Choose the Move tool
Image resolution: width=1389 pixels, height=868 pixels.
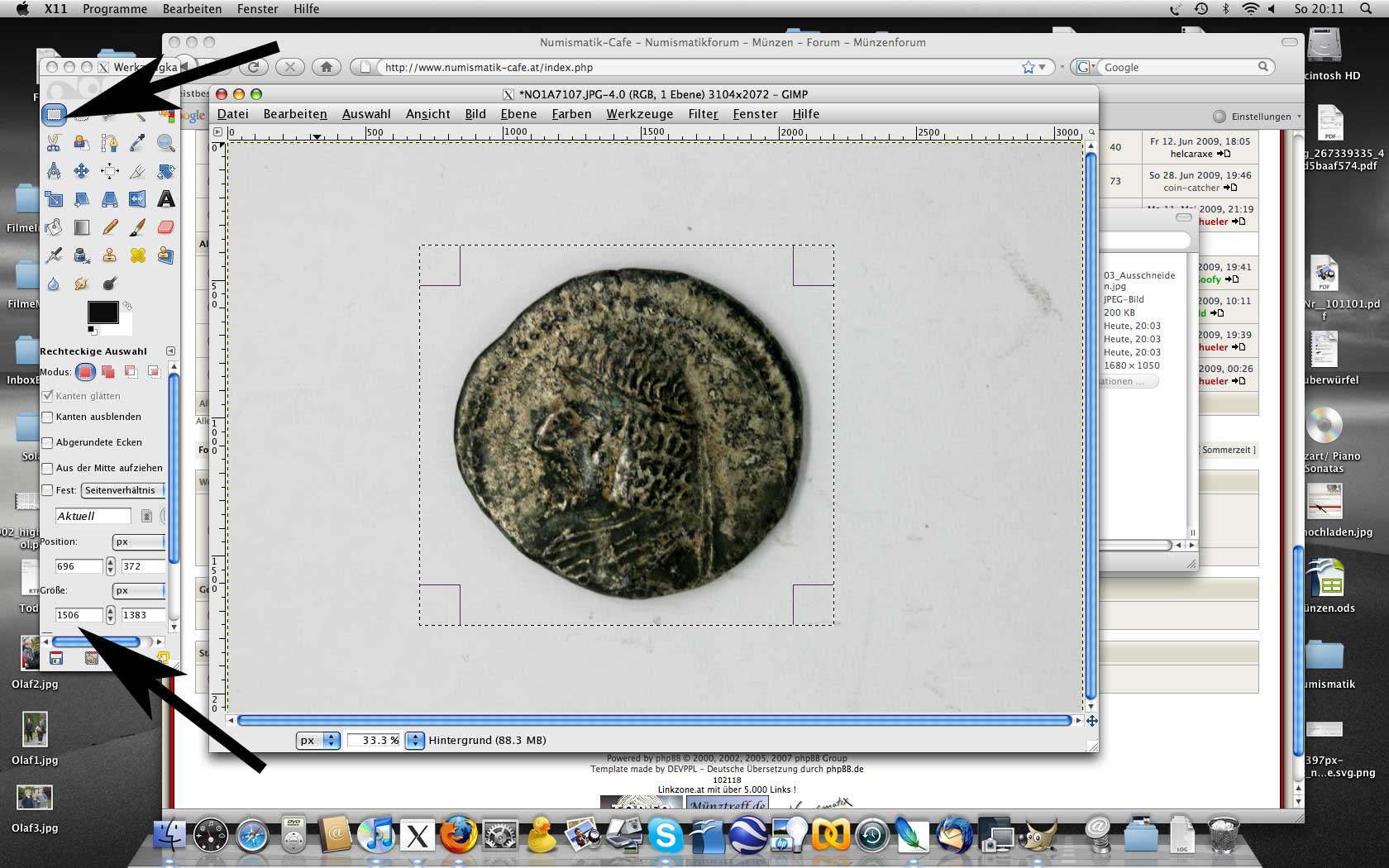(82, 171)
